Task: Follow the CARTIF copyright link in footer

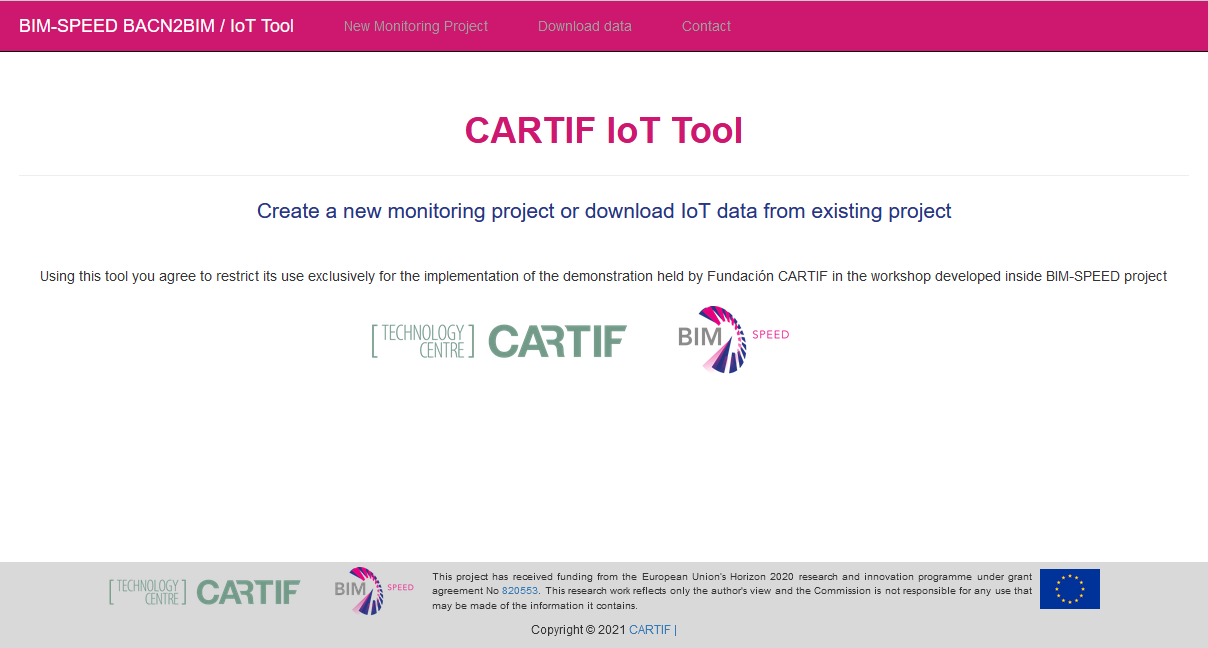Action: pyautogui.click(x=650, y=630)
